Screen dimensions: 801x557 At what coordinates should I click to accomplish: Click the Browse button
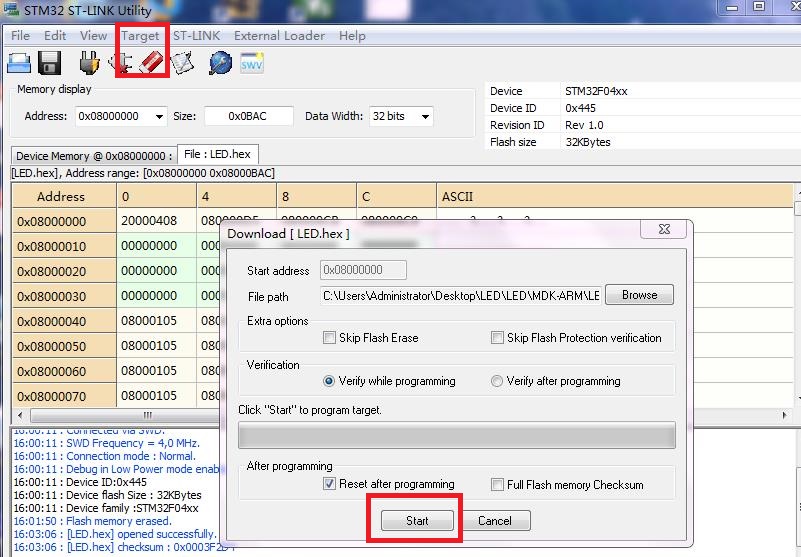pyautogui.click(x=640, y=295)
